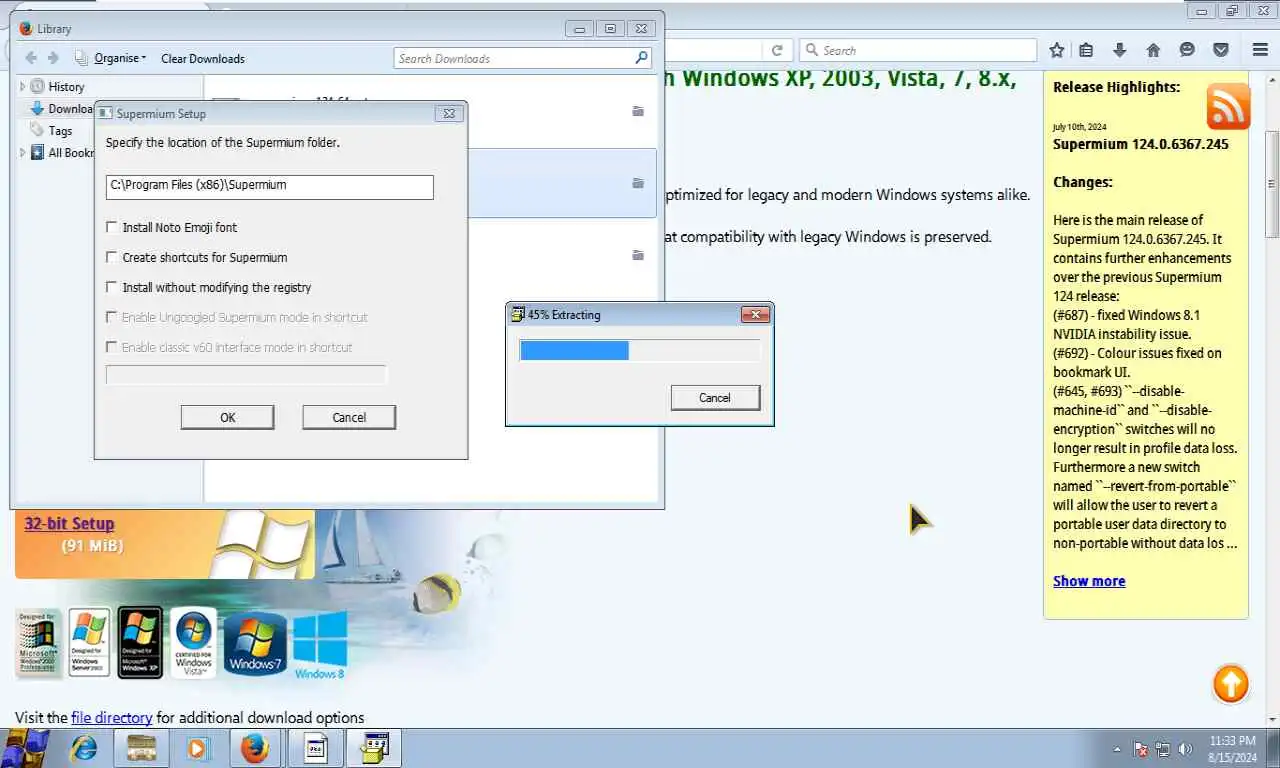The height and width of the screenshot is (768, 1280).
Task: Click the taskbar clock showing 11:33 PM
Action: [1231, 749]
